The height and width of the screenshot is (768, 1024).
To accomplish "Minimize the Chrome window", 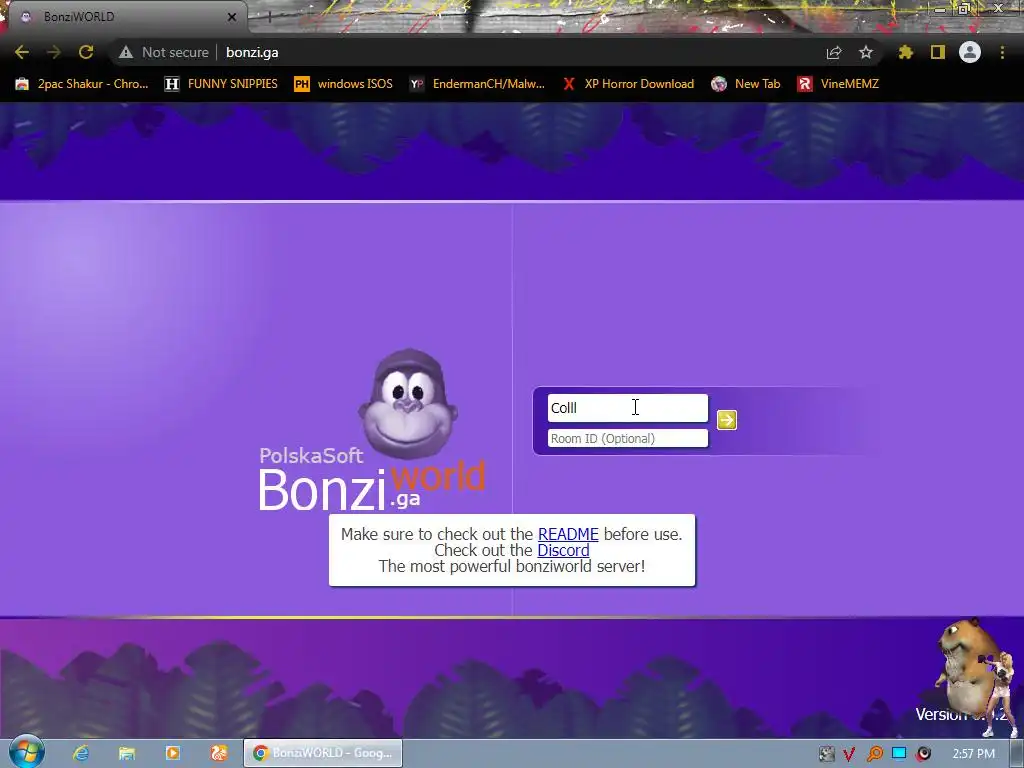I will (940, 8).
